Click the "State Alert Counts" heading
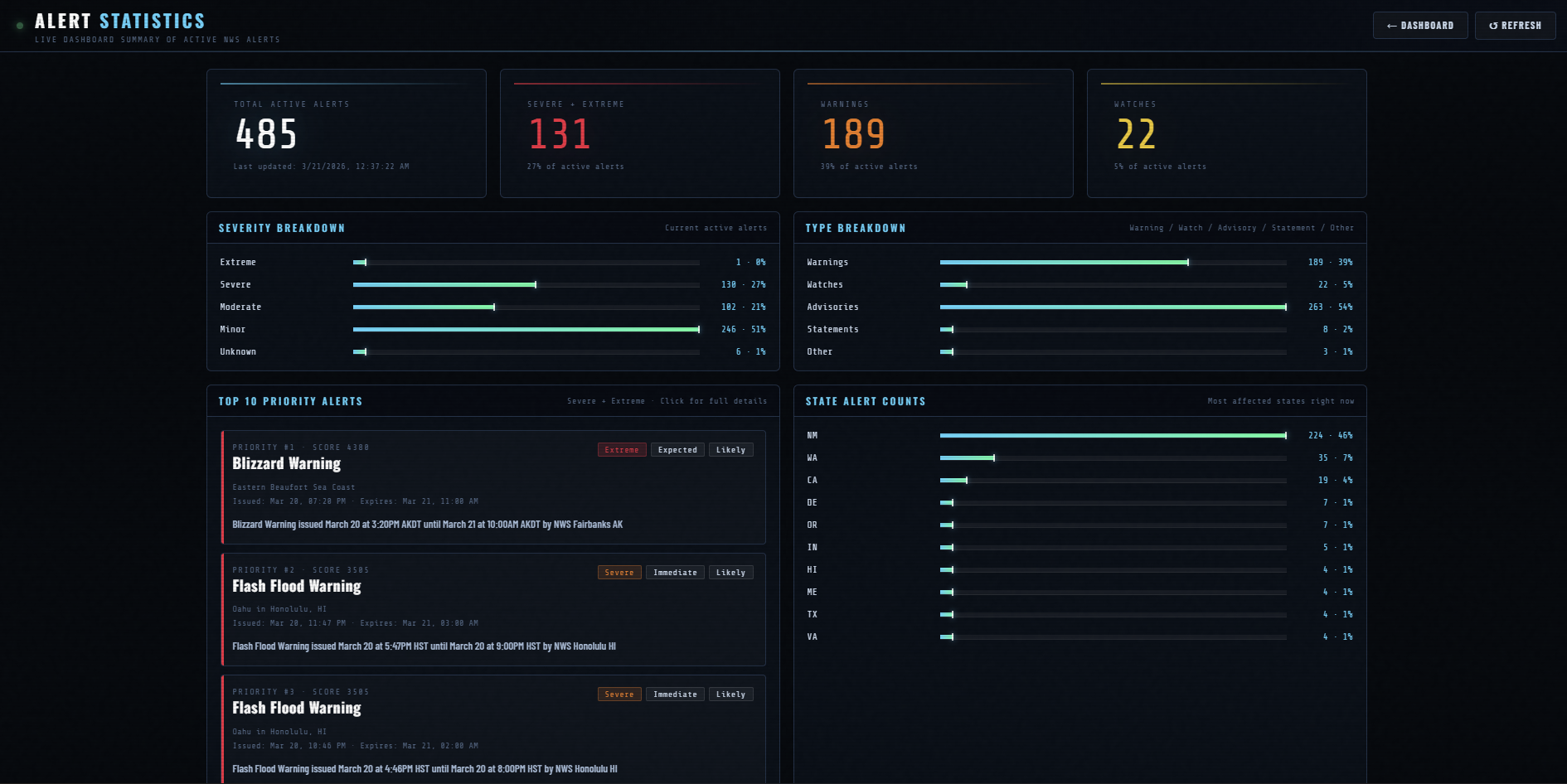This screenshot has width=1567, height=784. click(x=866, y=402)
